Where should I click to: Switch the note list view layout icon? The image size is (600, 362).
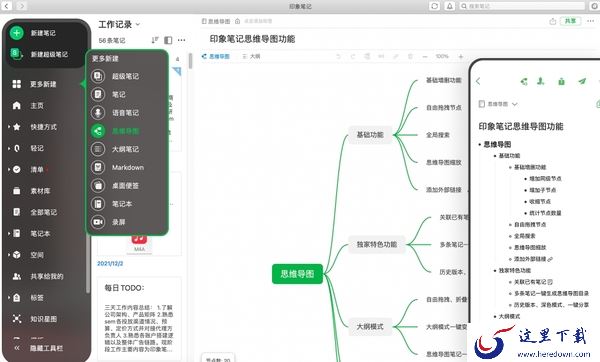168,40
